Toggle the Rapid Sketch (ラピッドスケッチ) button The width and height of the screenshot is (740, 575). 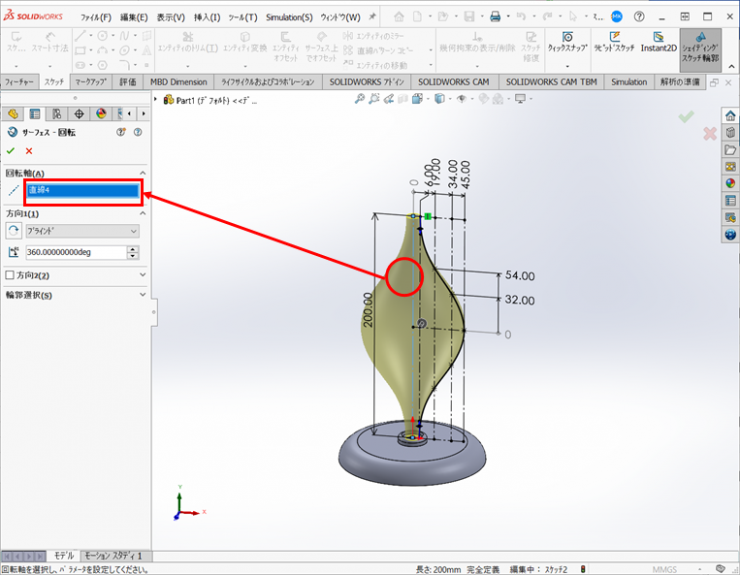click(x=613, y=41)
